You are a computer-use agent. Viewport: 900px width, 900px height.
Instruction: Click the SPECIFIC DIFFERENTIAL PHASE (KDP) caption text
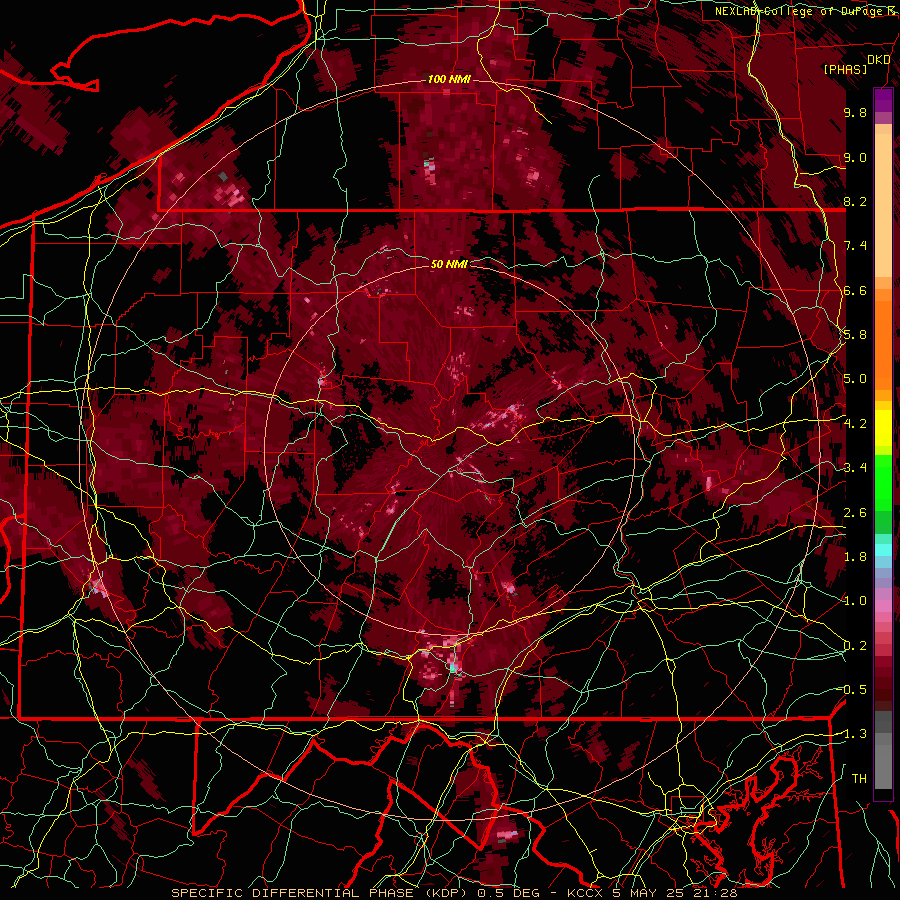[x=320, y=893]
